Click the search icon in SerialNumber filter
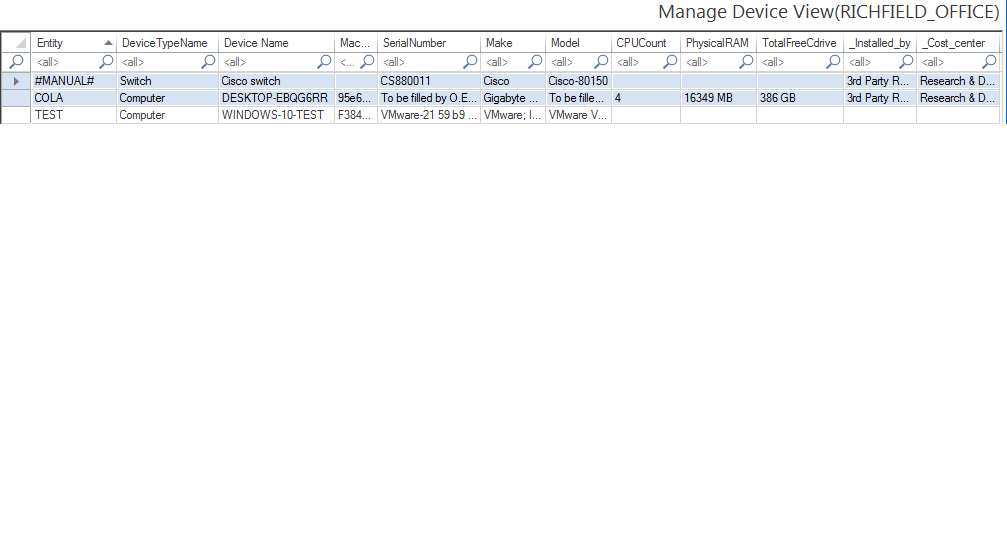Image resolution: width=1007 pixels, height=555 pixels. point(470,62)
